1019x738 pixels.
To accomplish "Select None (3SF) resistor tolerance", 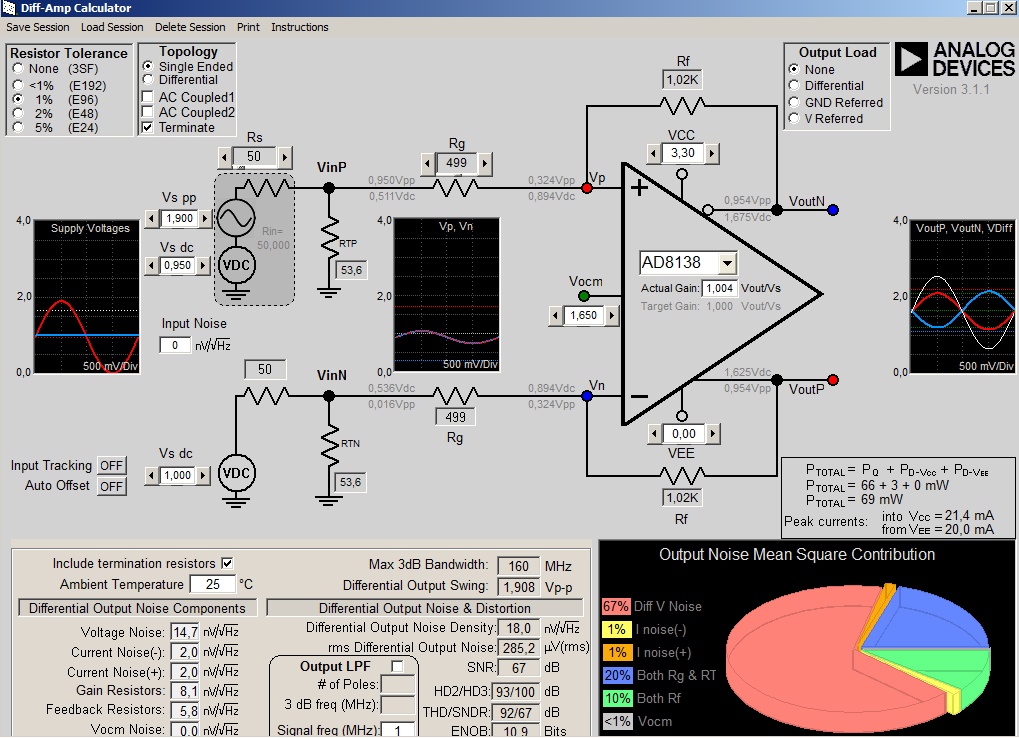I will click(18, 69).
